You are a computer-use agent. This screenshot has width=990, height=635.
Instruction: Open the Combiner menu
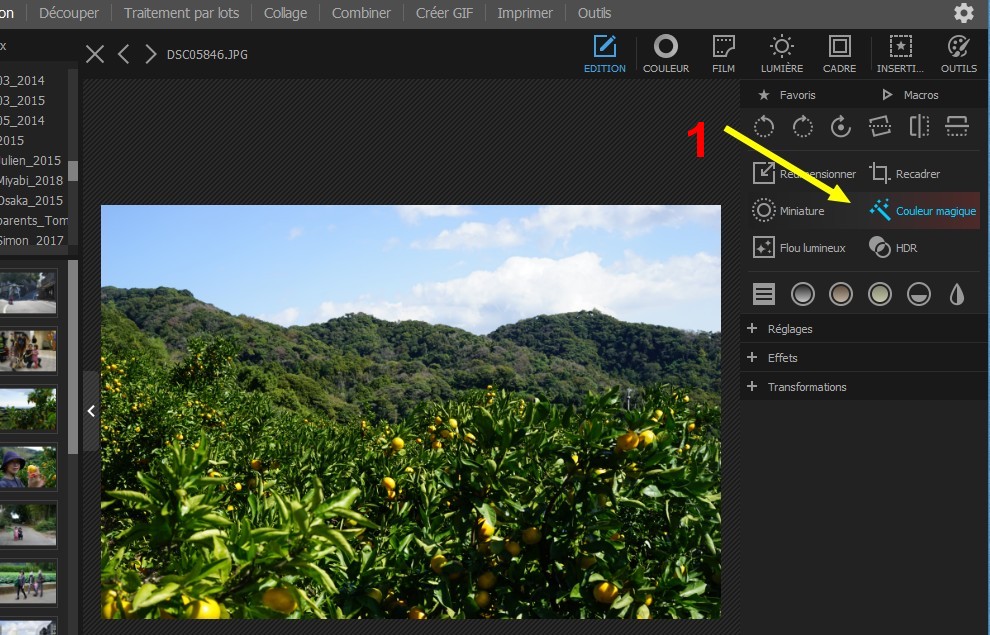pyautogui.click(x=361, y=13)
